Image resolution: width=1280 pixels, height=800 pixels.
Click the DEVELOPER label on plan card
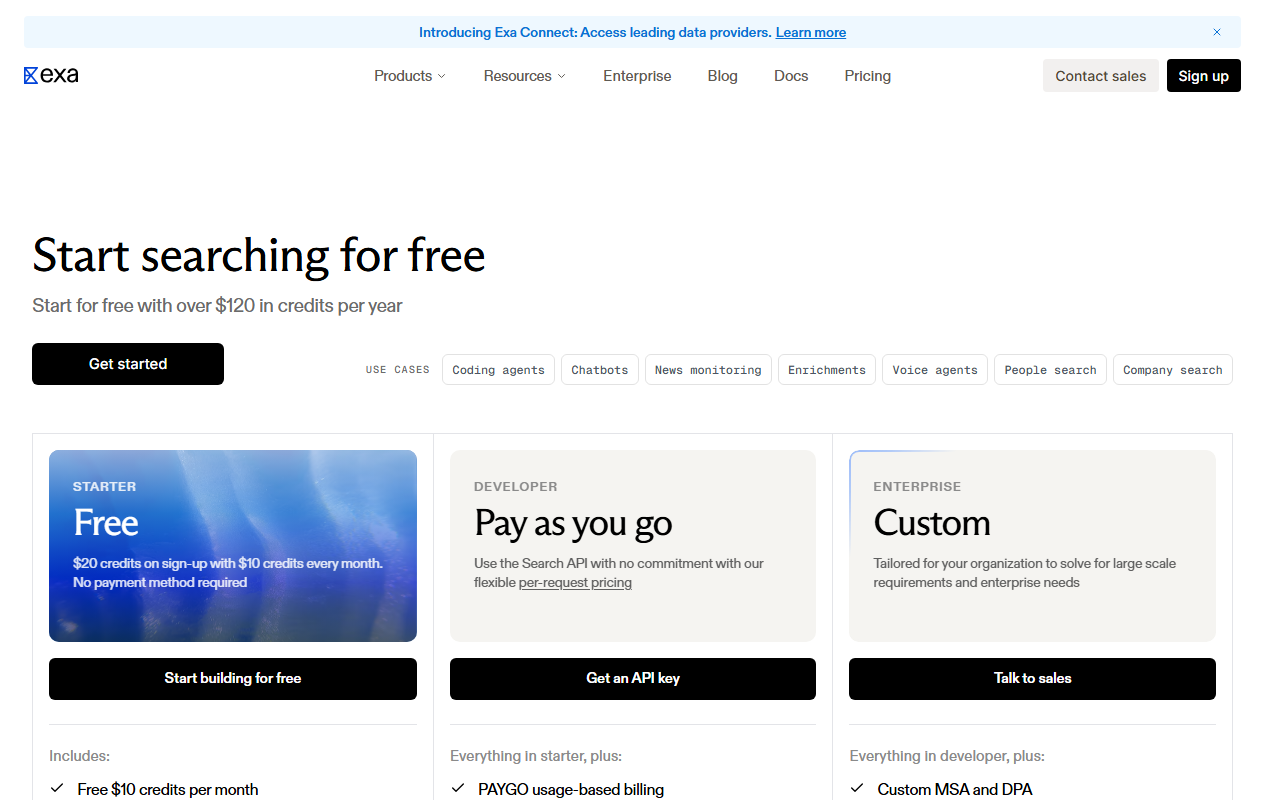pos(516,487)
